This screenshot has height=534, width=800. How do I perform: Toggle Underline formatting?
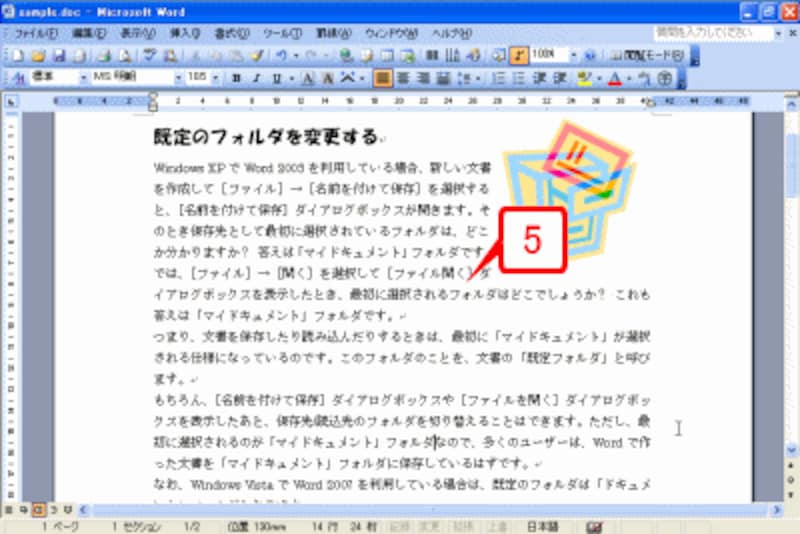pos(277,78)
